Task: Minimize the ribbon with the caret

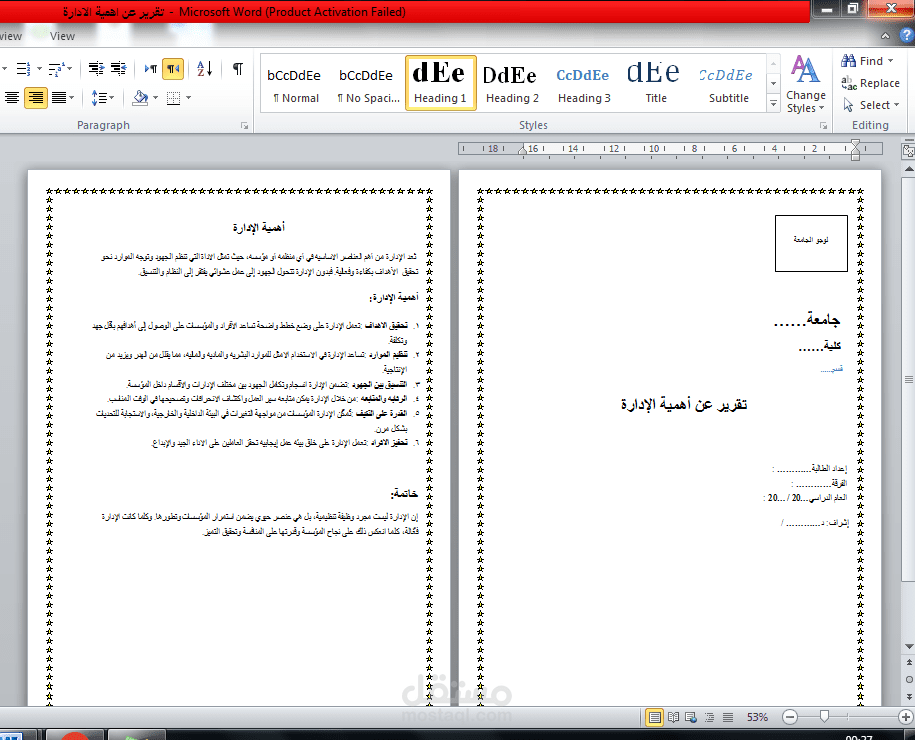Action: tap(885, 36)
